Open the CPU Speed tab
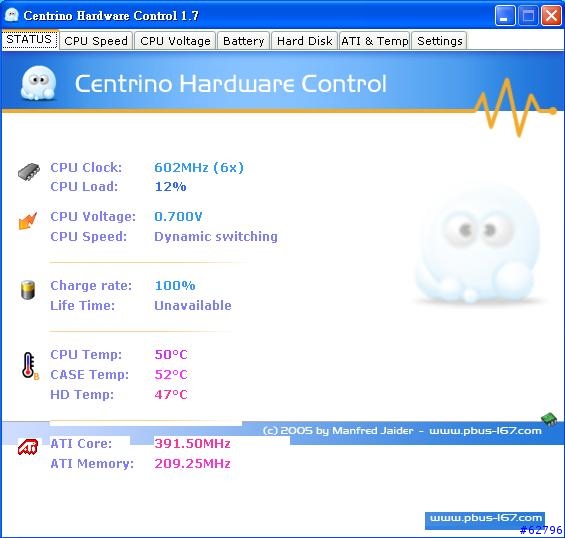This screenshot has width=565, height=538. tap(96, 41)
